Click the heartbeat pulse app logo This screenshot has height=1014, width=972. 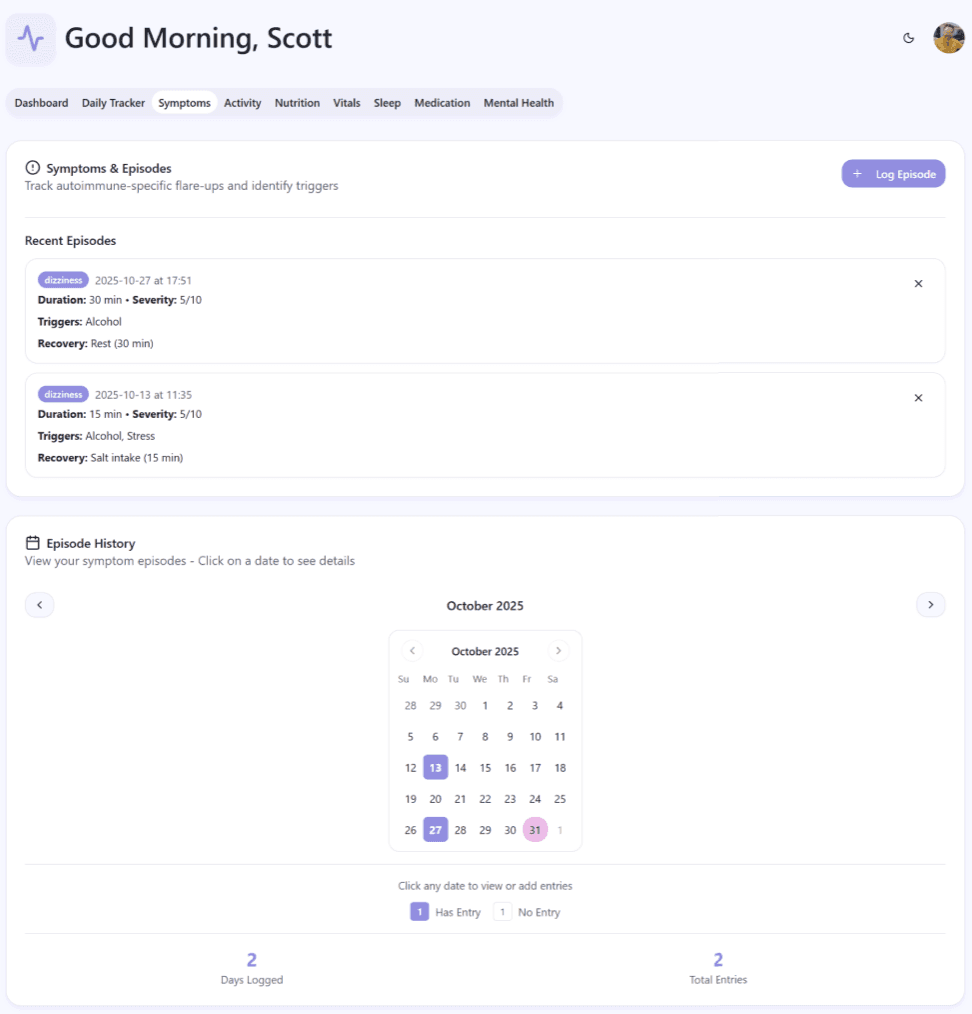[30, 39]
